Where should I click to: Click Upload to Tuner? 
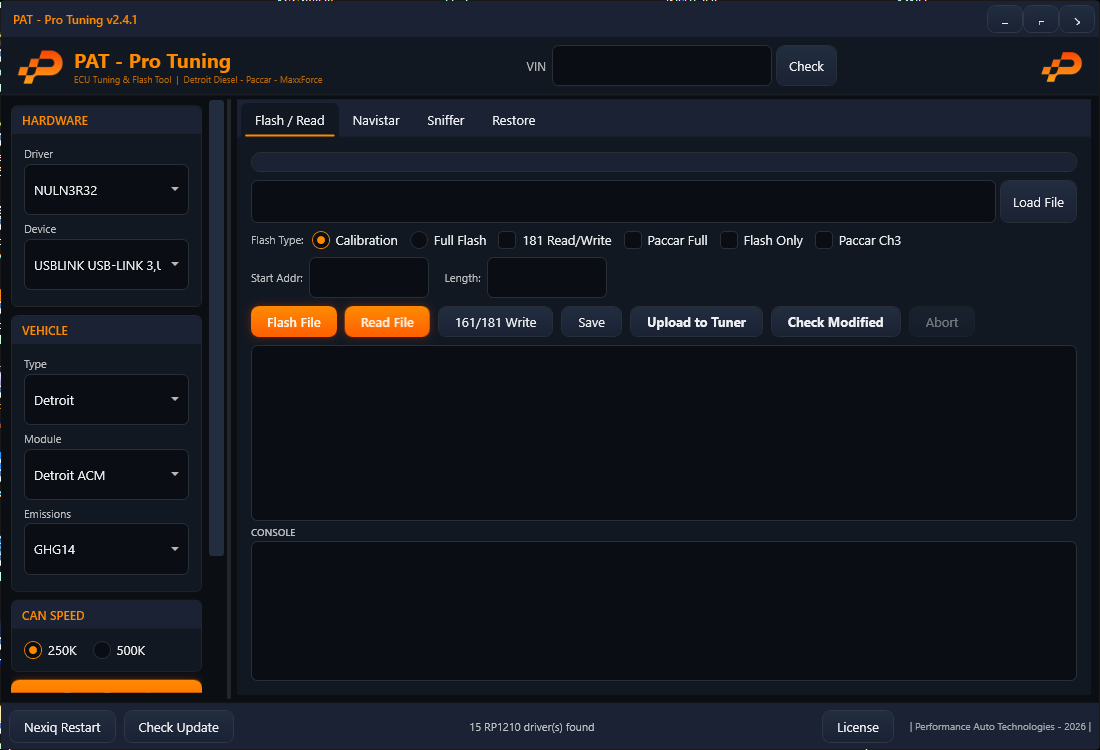(x=696, y=322)
